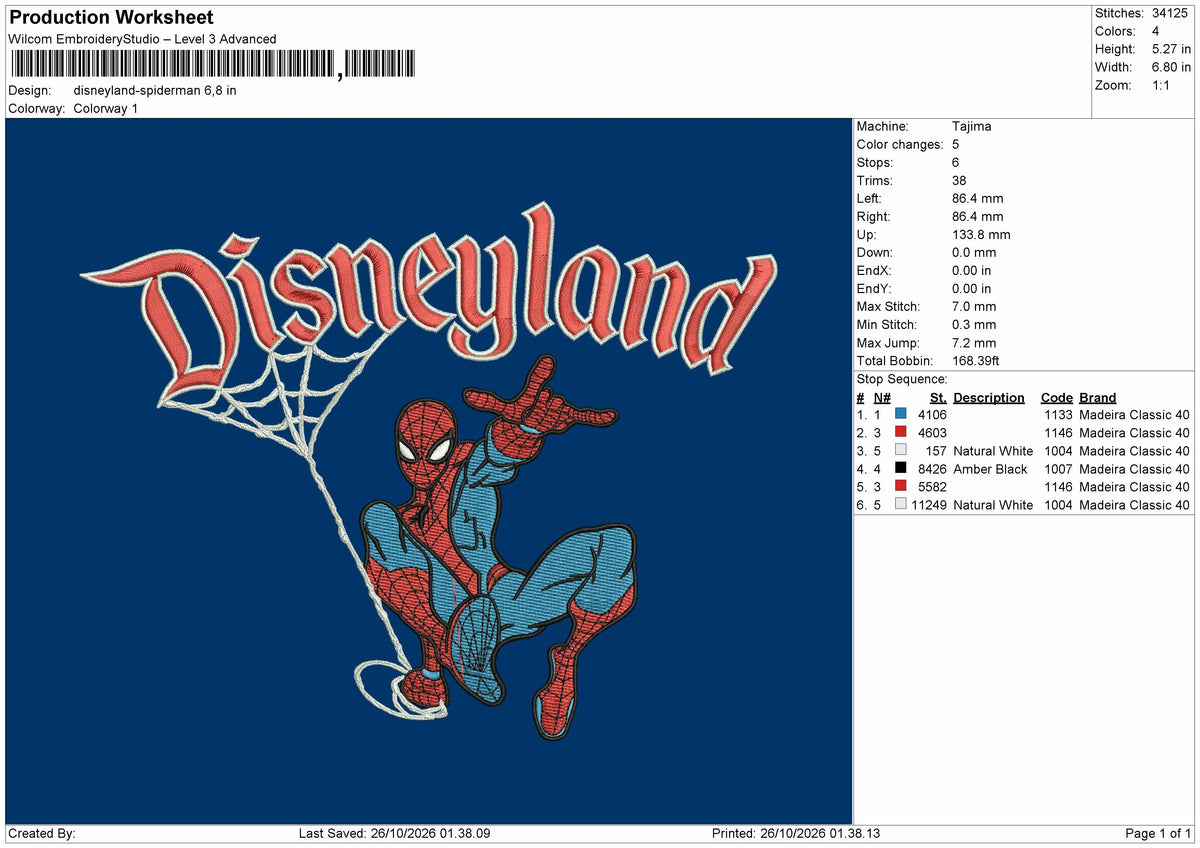The height and width of the screenshot is (848, 1200).
Task: Click the "Brand" column header
Action: [1098, 397]
